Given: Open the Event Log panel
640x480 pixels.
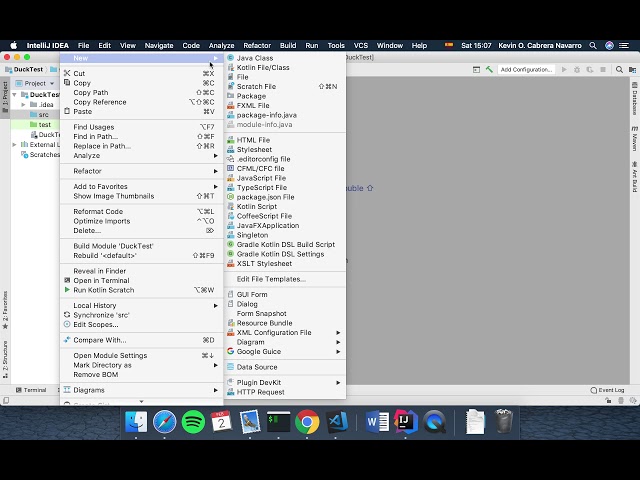Looking at the screenshot, I should coord(607,390).
